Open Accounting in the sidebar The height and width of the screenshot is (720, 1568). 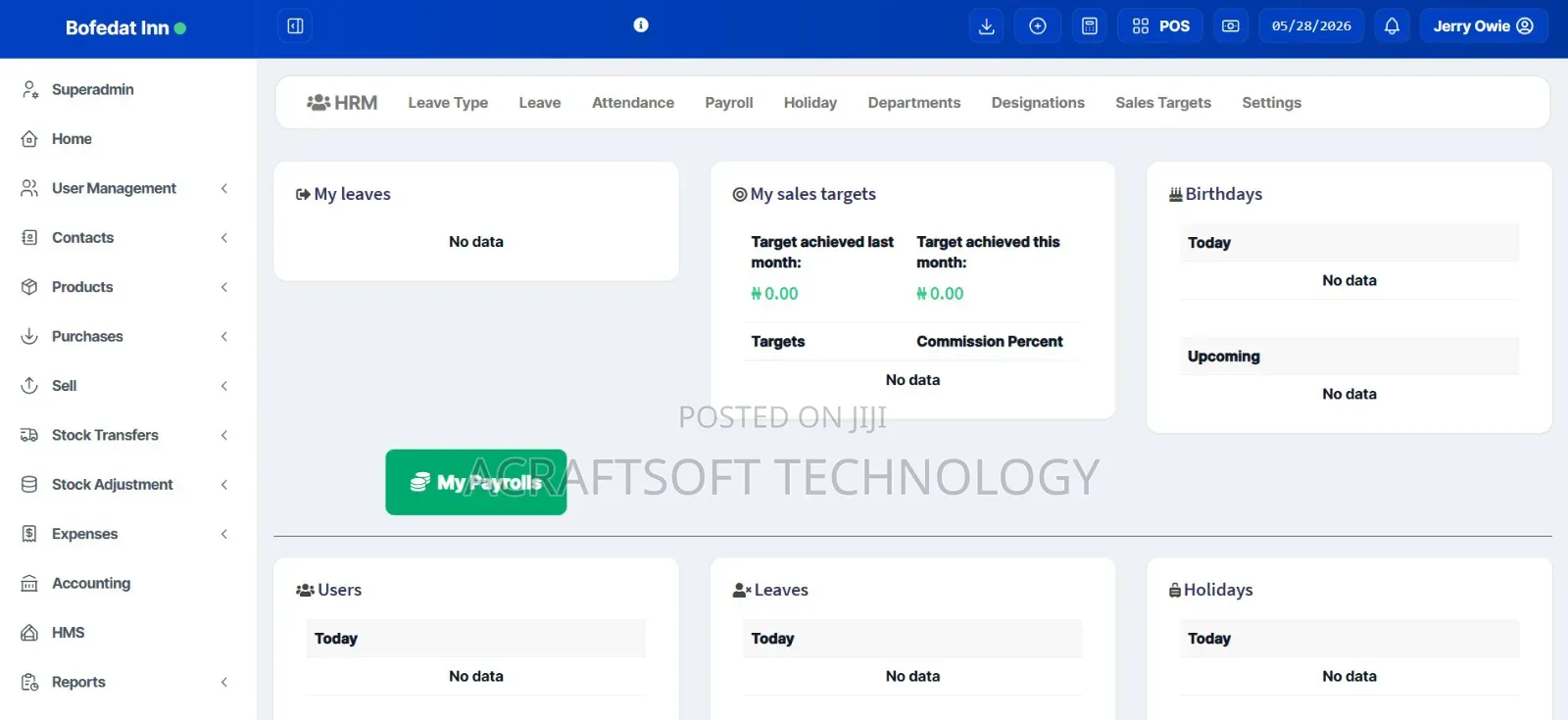[x=91, y=584]
